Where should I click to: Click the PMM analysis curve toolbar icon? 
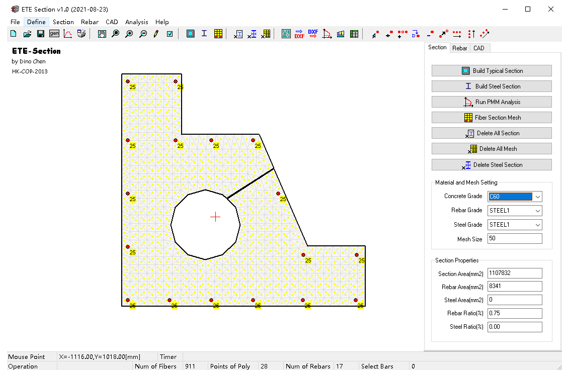point(327,34)
